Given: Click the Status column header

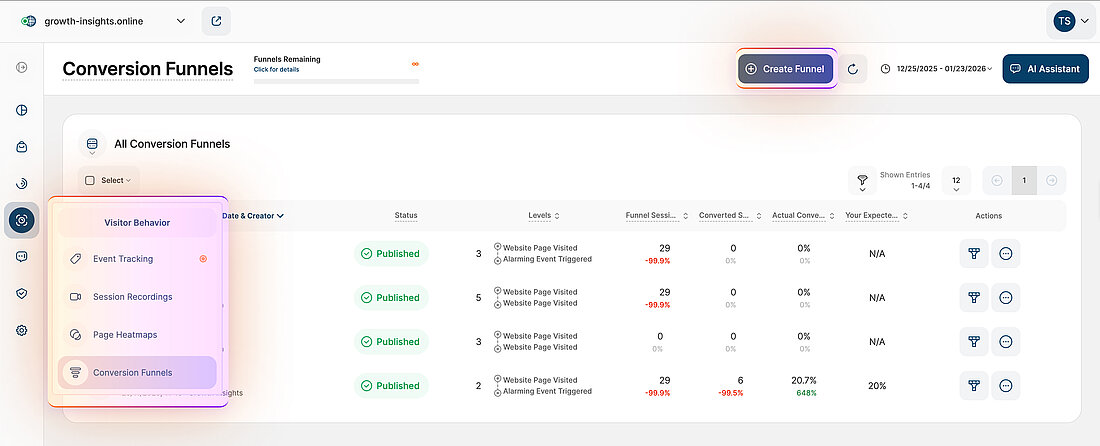Looking at the screenshot, I should click(x=405, y=216).
